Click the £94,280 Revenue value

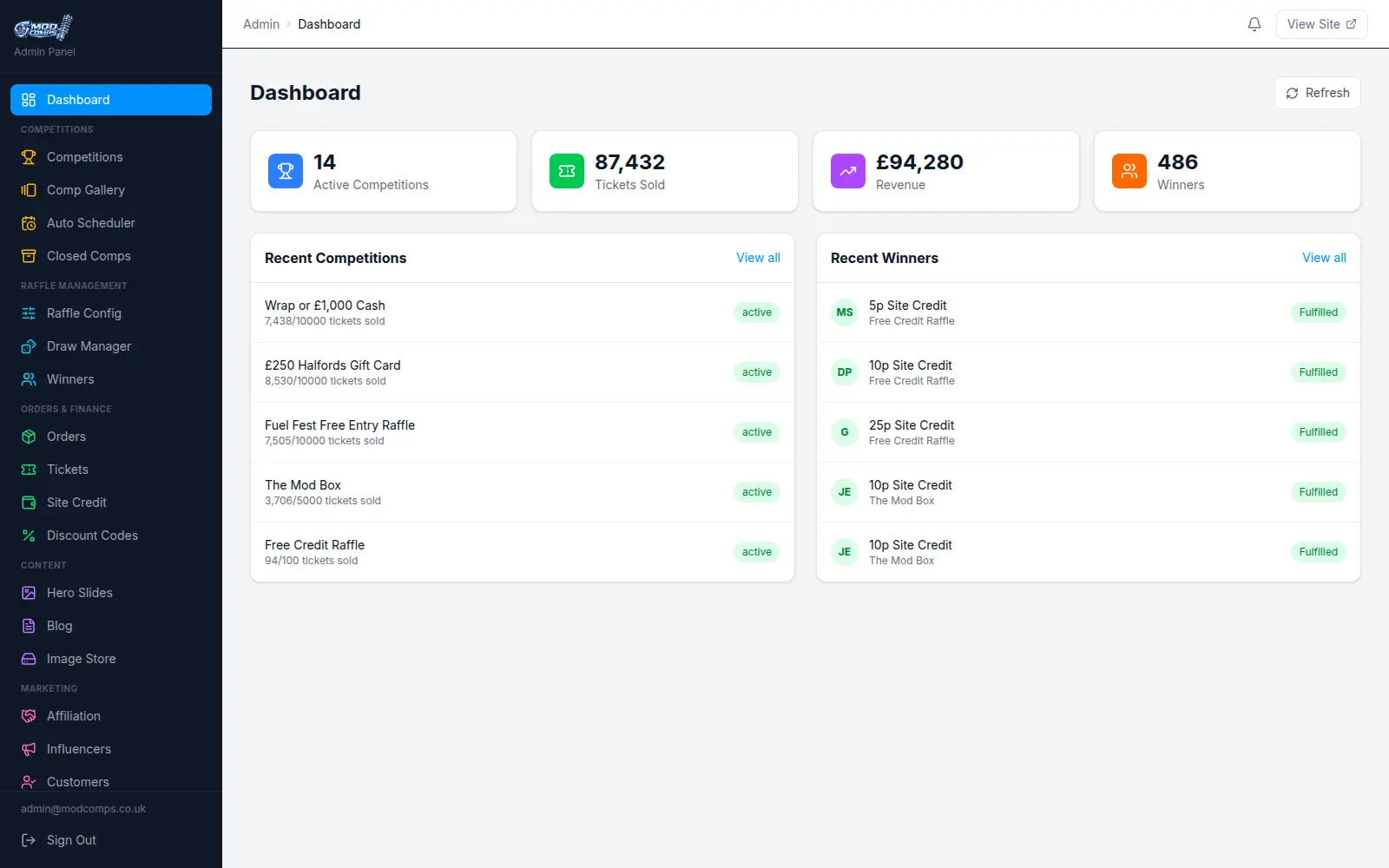[x=919, y=162]
